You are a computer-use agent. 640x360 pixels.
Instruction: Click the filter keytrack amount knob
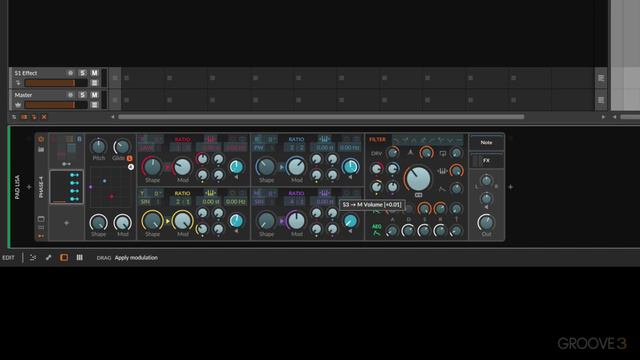pyautogui.click(x=456, y=171)
